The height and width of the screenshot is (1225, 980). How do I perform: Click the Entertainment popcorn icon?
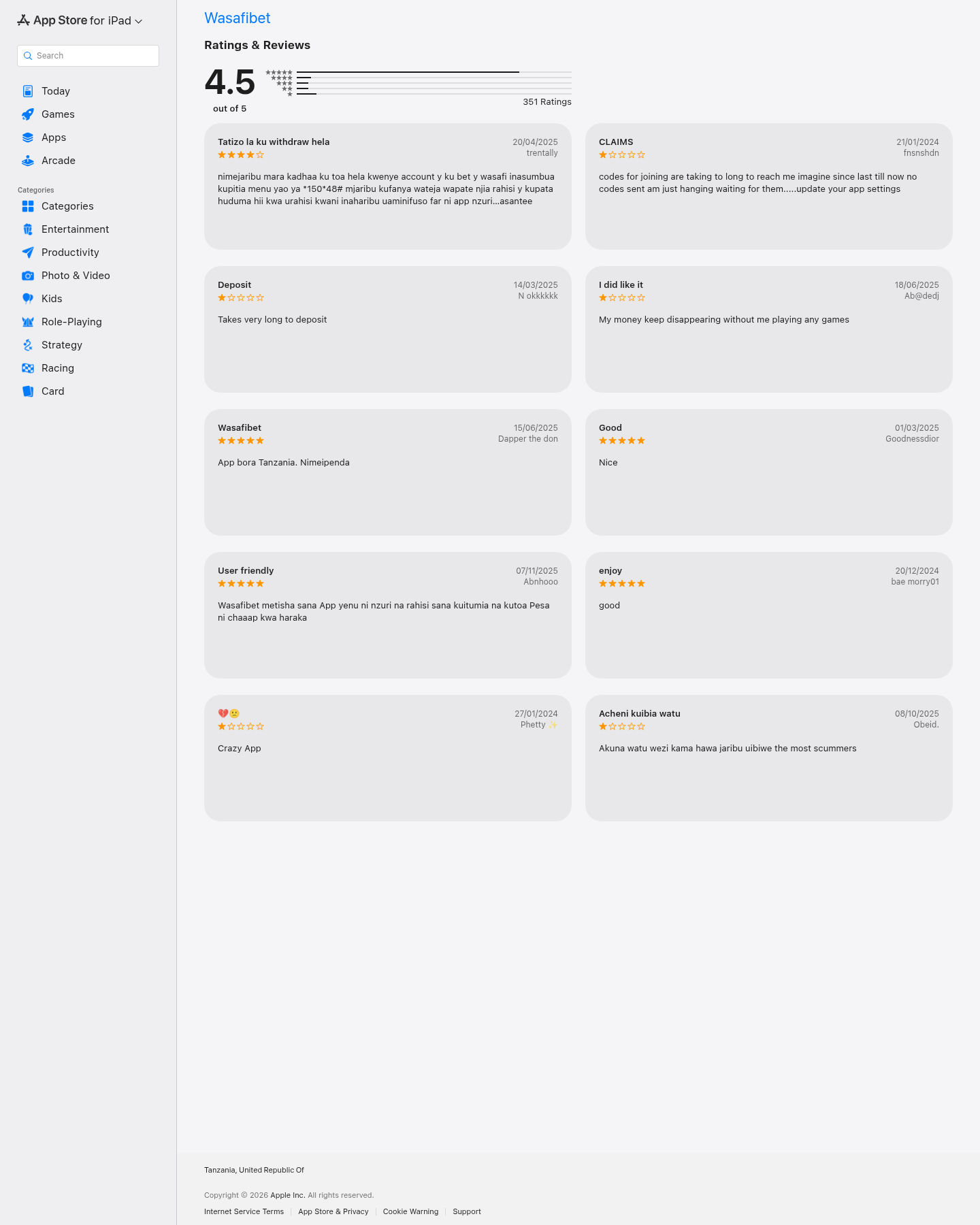coord(28,229)
